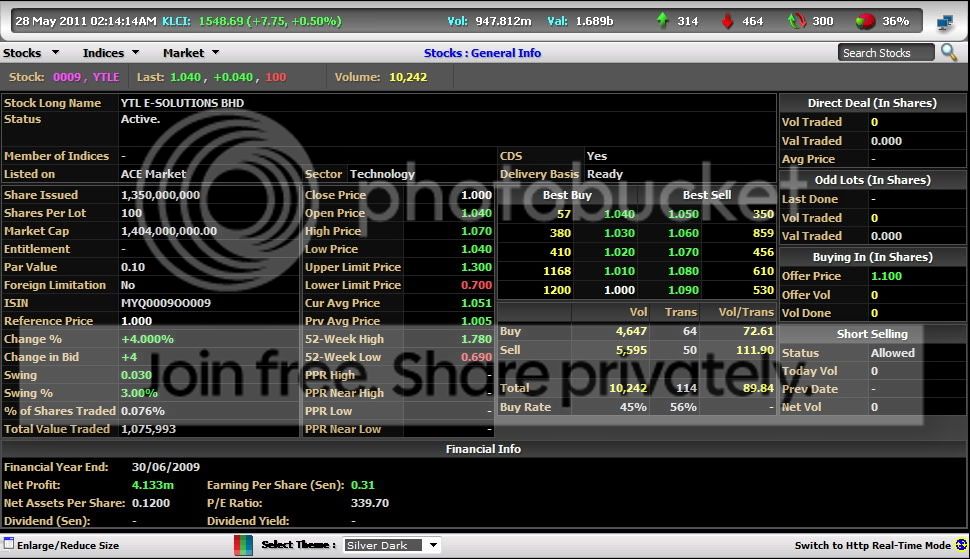Click the Search Stocks input field
The image size is (970, 559).
(x=886, y=53)
